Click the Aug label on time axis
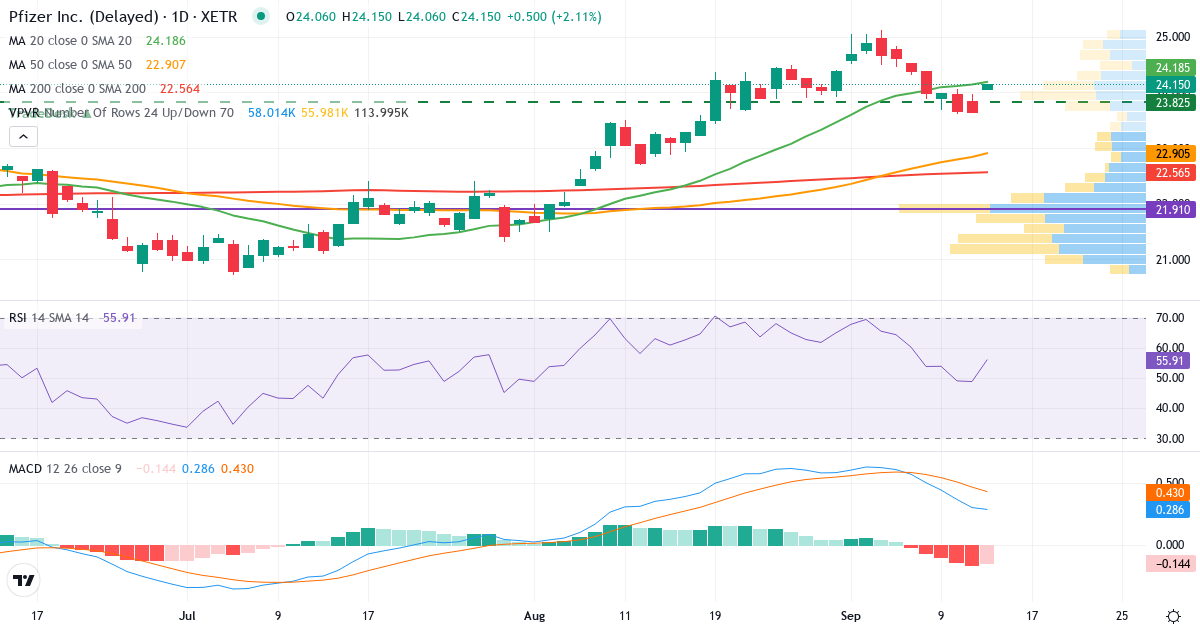Viewport: 1200px width, 630px height. (x=534, y=615)
